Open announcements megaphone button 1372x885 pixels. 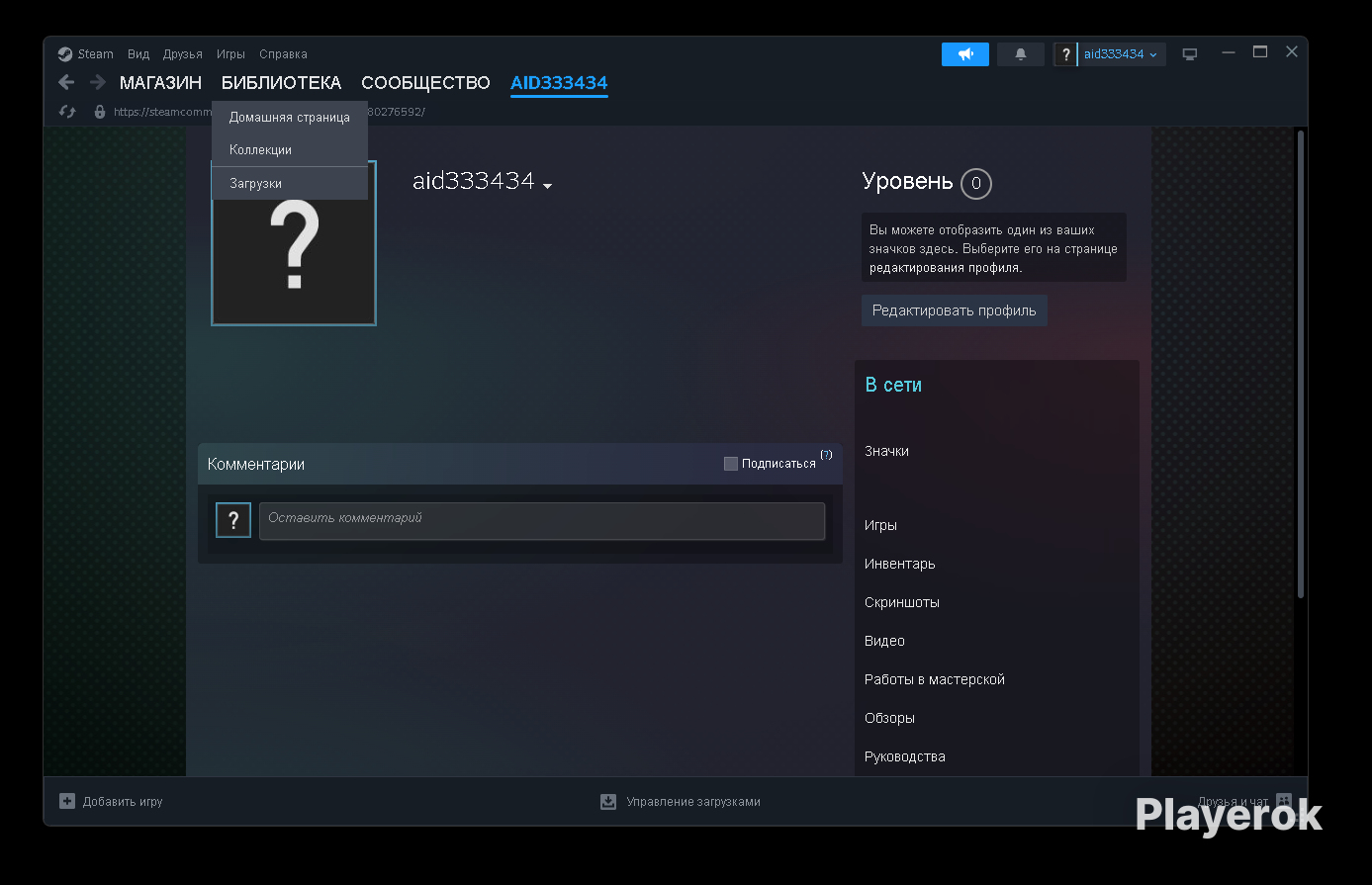click(964, 54)
